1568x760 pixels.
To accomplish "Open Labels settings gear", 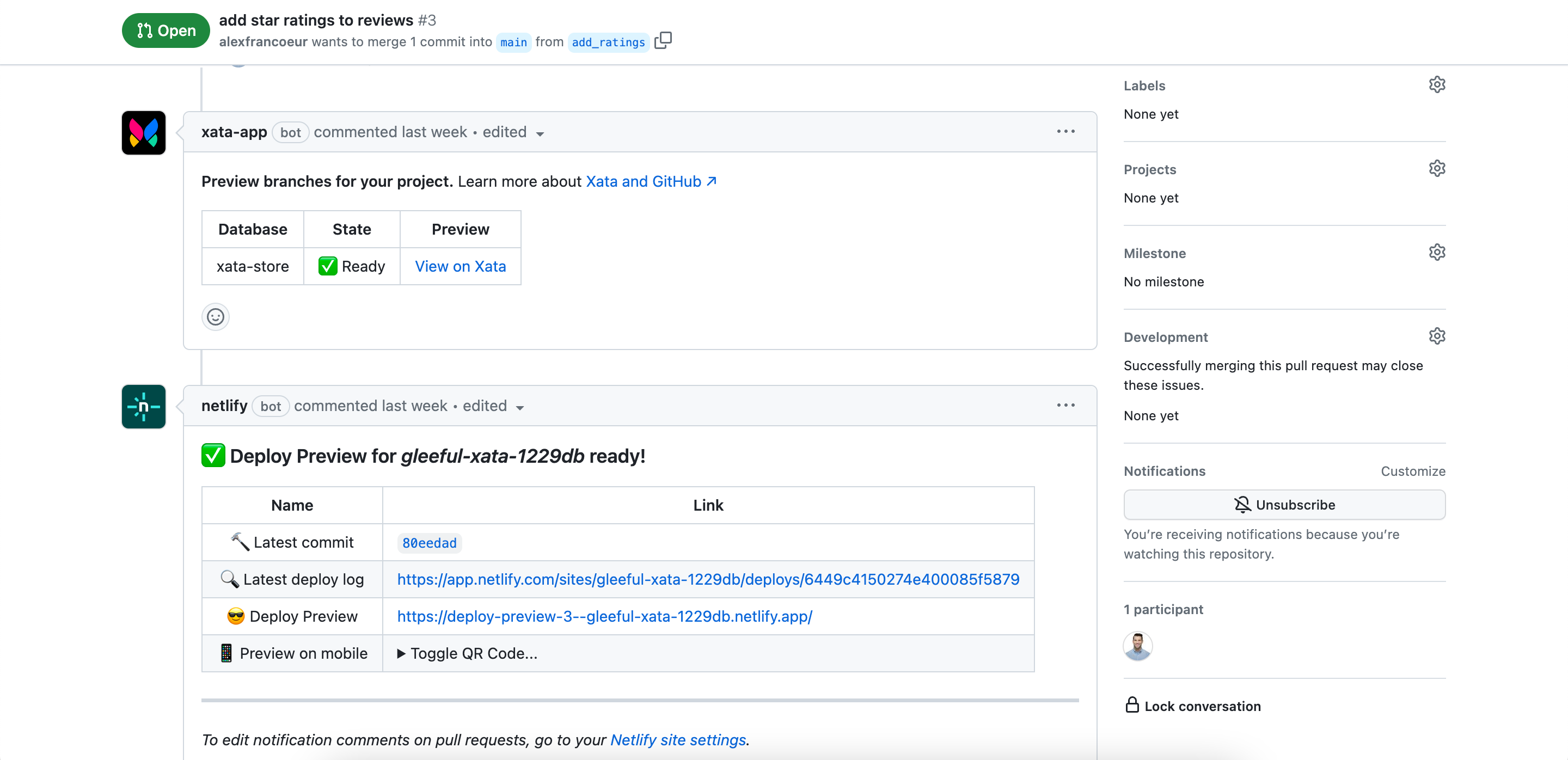I will click(x=1437, y=84).
